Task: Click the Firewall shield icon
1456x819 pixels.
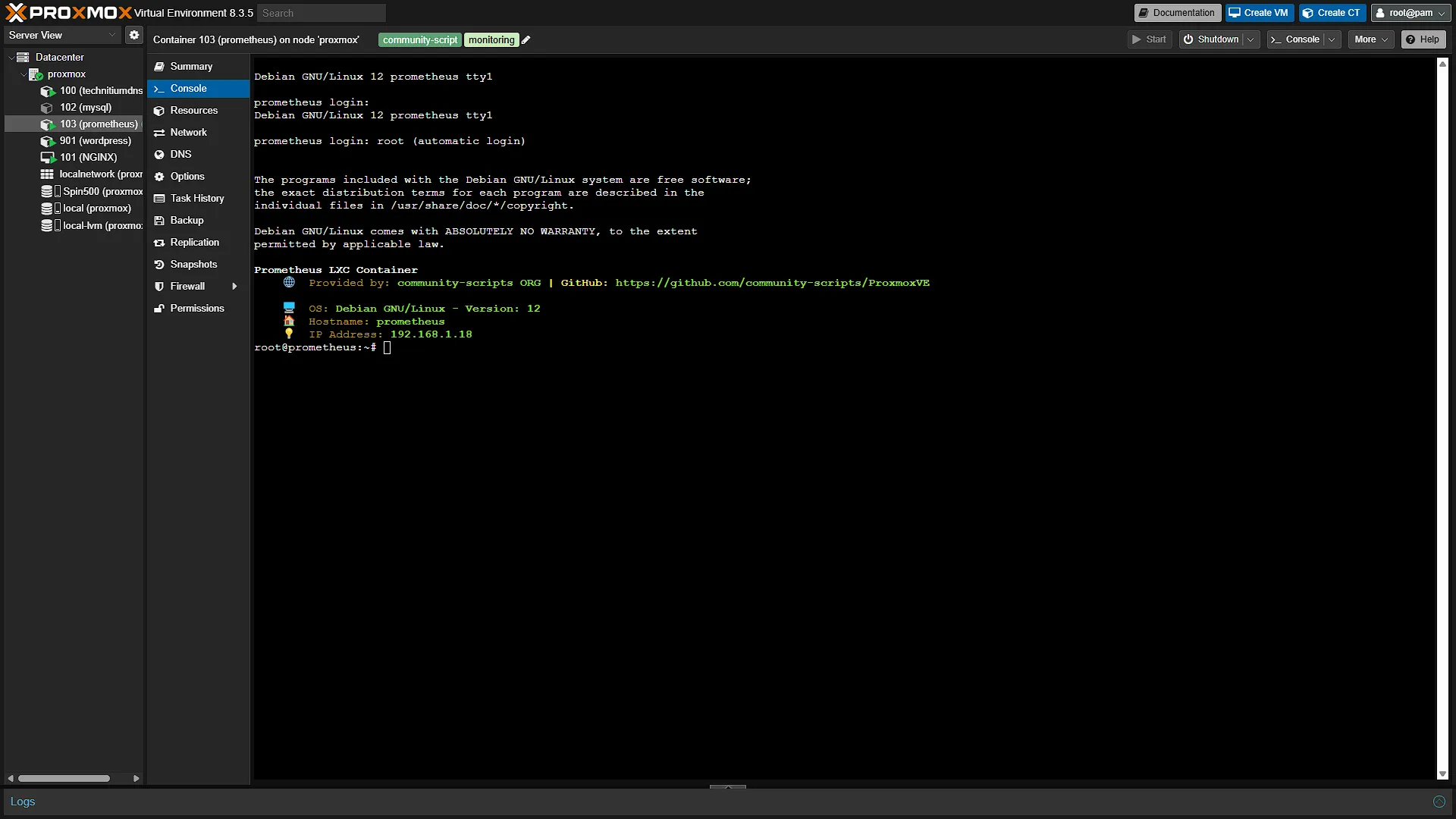Action: coord(159,287)
